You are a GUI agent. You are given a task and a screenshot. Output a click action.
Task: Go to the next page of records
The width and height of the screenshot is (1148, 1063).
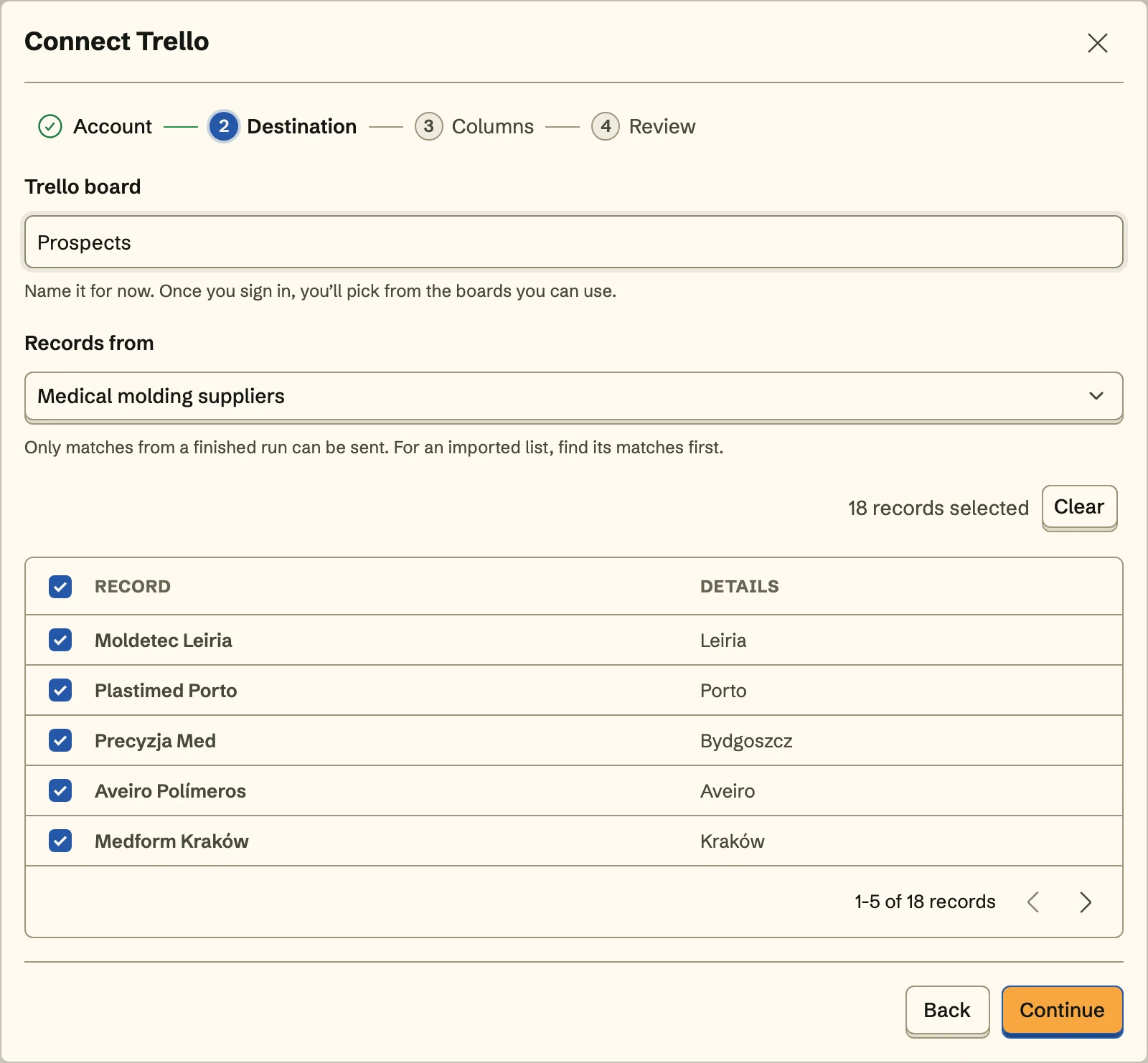1086,902
